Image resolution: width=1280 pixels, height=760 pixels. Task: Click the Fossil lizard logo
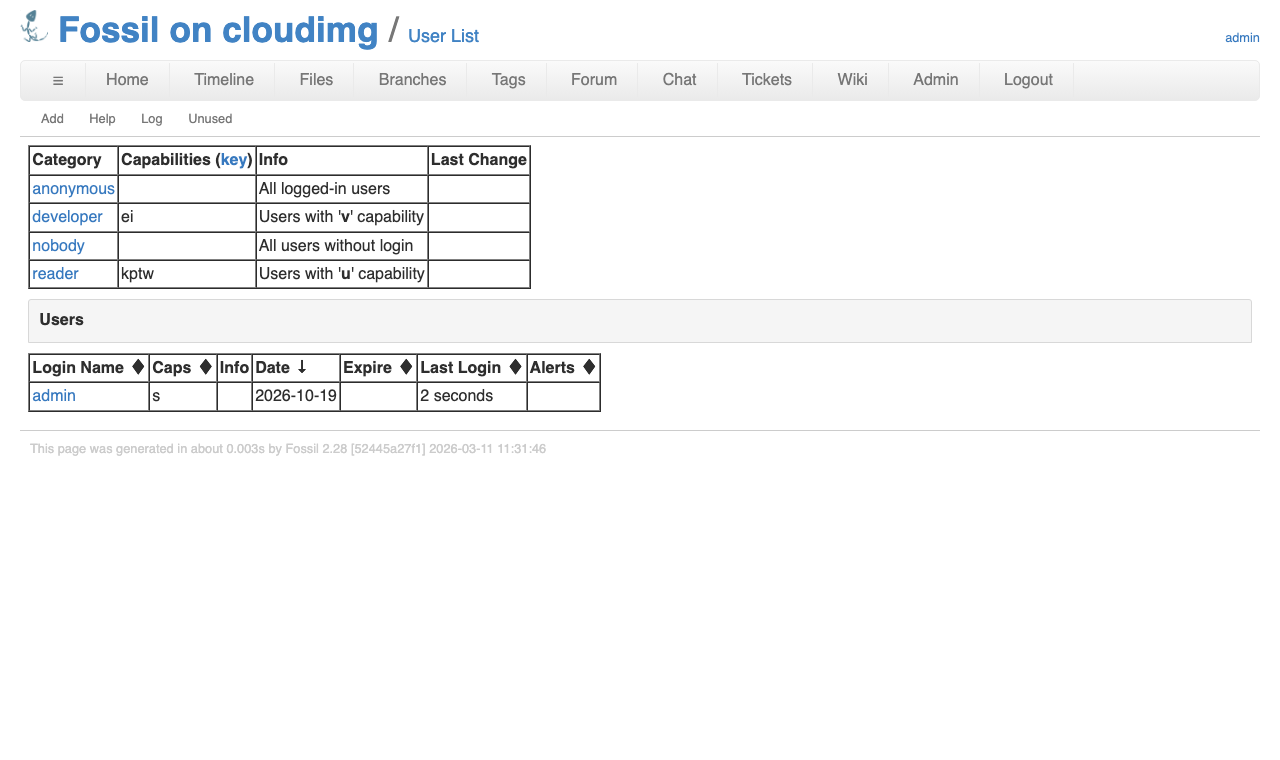click(x=34, y=27)
